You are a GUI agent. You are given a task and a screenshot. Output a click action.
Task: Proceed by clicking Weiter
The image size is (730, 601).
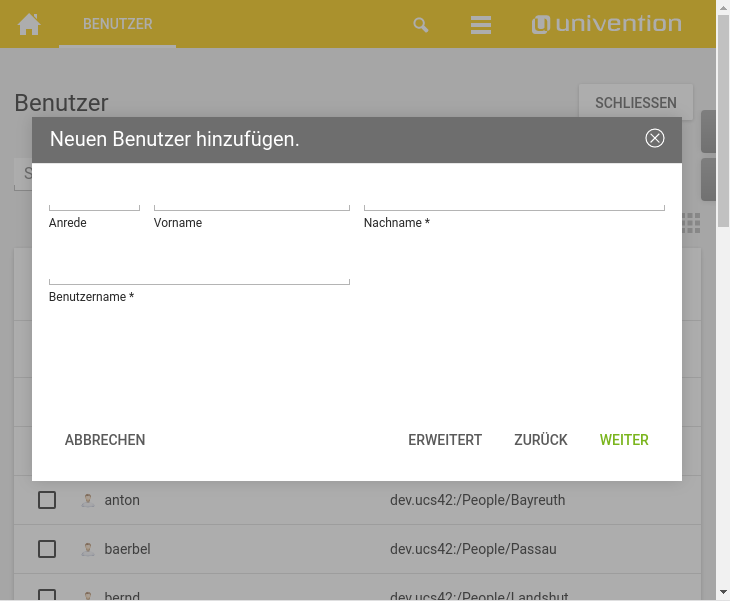624,440
